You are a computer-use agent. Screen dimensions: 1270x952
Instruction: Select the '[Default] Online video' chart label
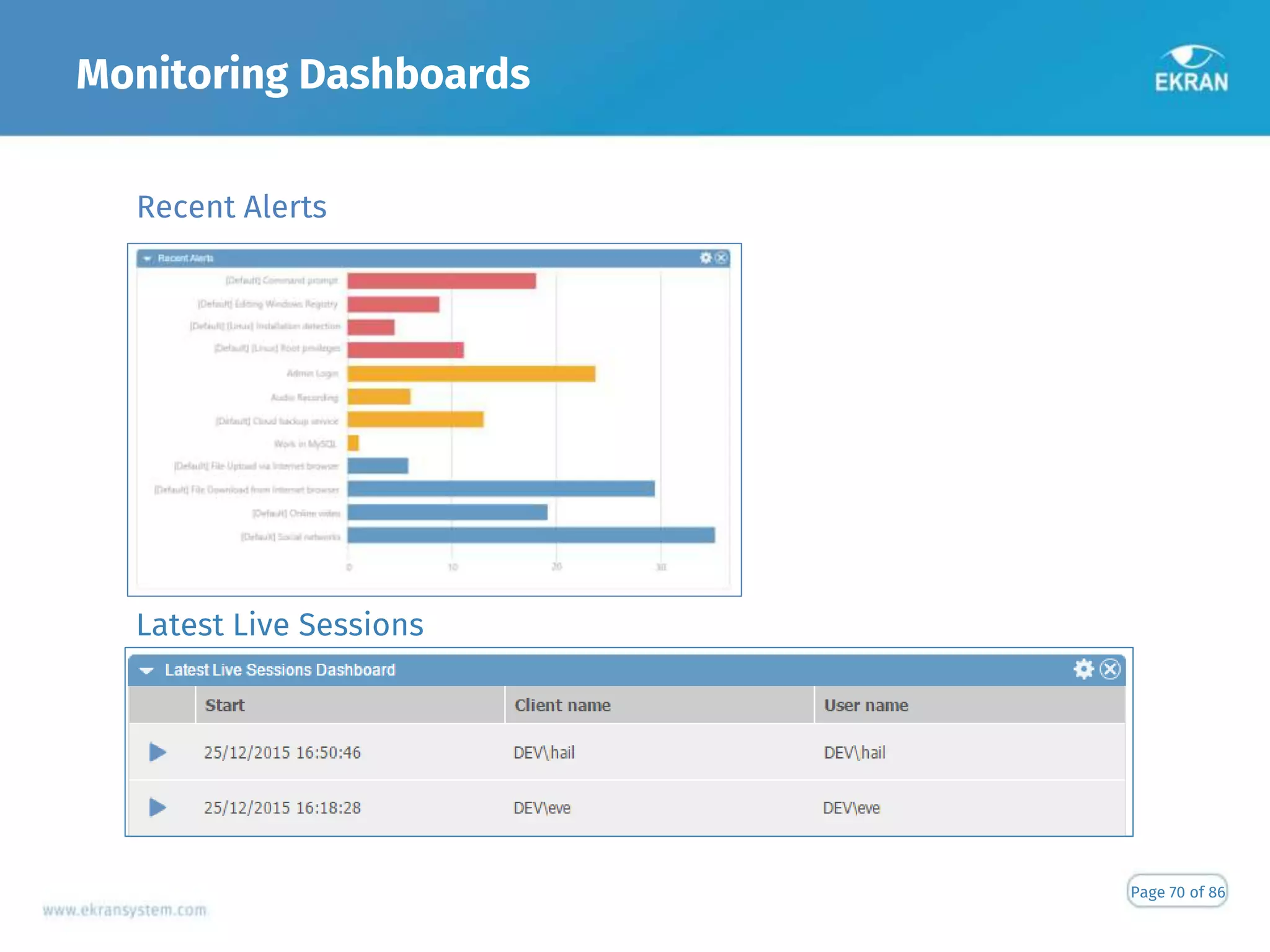[x=296, y=513]
